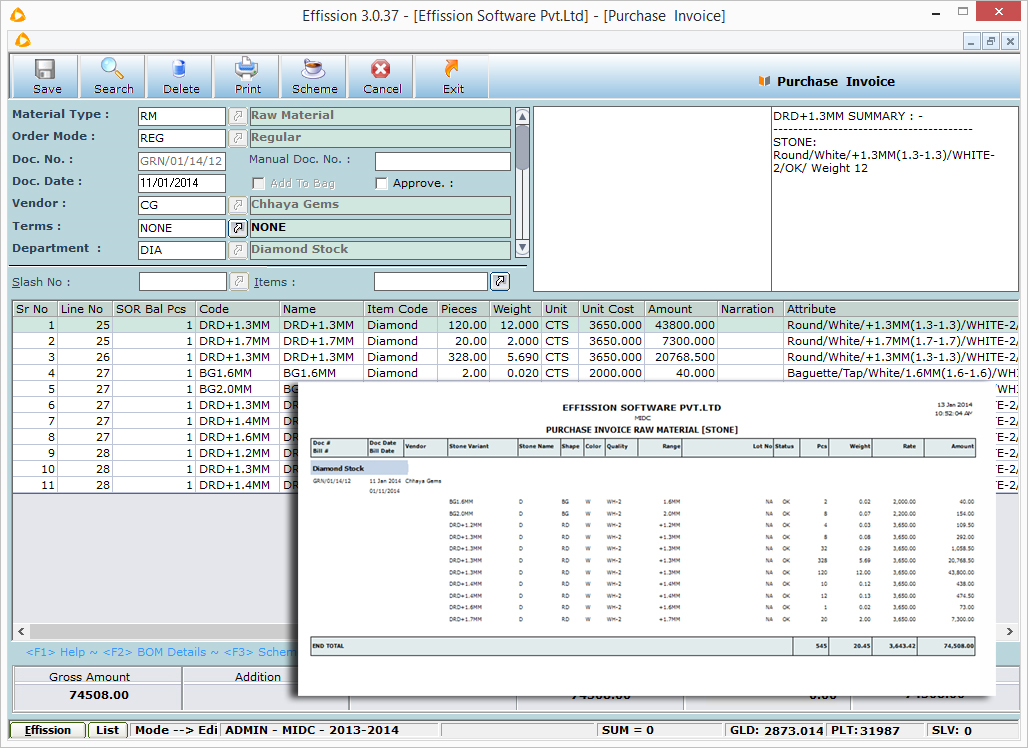Click the Doc. Date field
Screen dimensions: 1028x748
[182, 183]
